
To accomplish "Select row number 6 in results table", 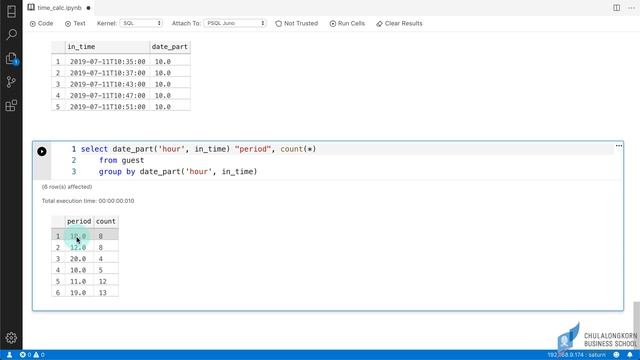I will (58, 293).
